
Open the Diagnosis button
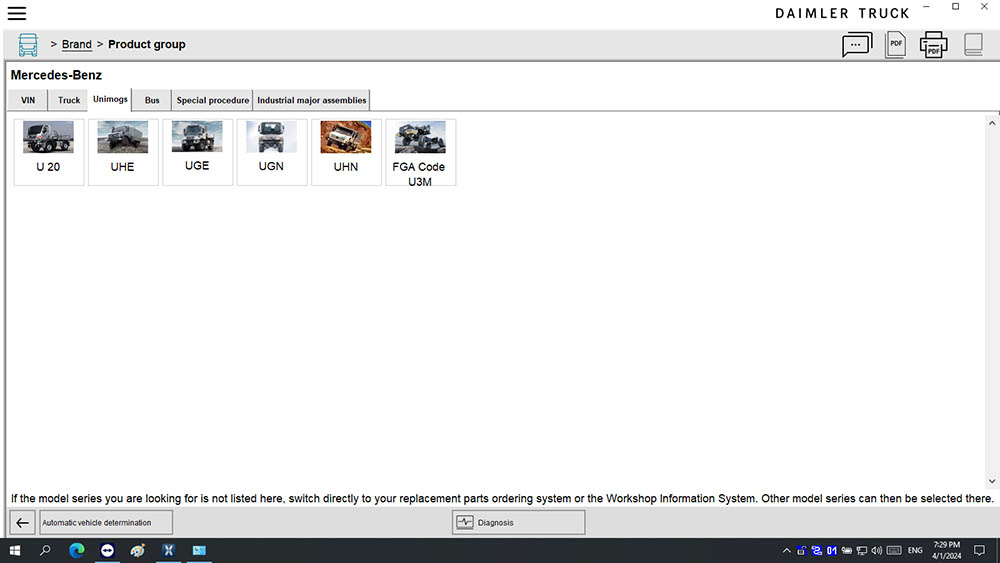[518, 523]
